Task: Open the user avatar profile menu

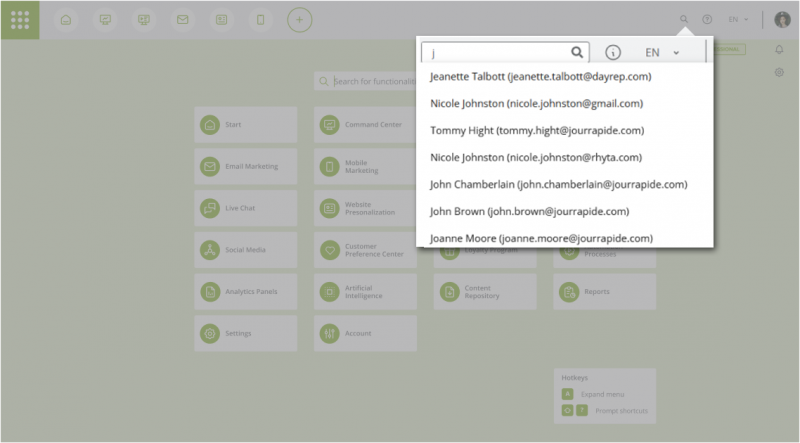Action: [782, 19]
